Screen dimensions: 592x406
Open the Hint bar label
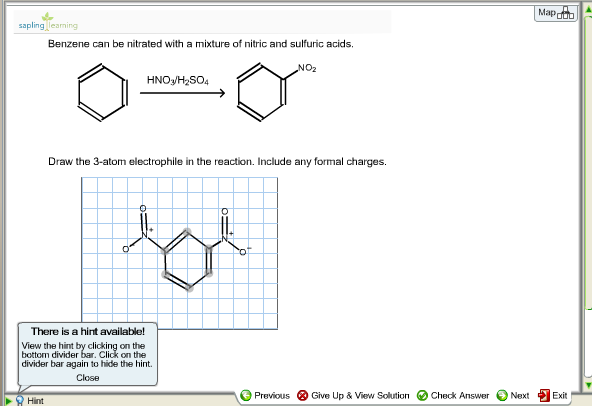(x=35, y=401)
